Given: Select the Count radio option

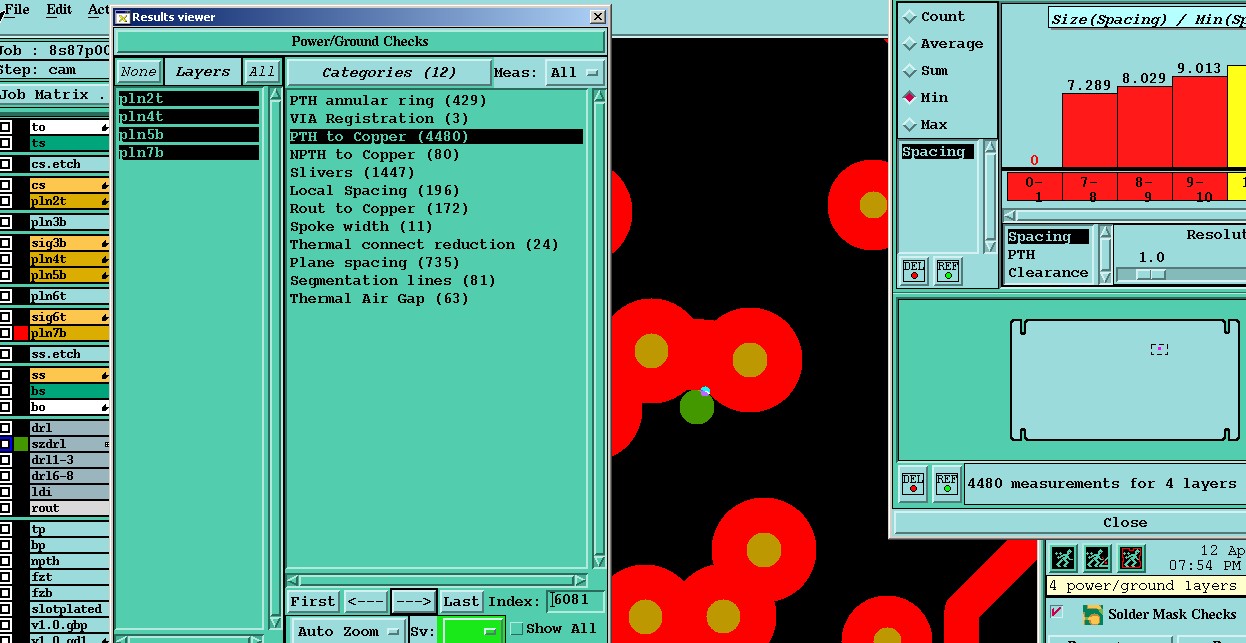Looking at the screenshot, I should click(x=910, y=17).
